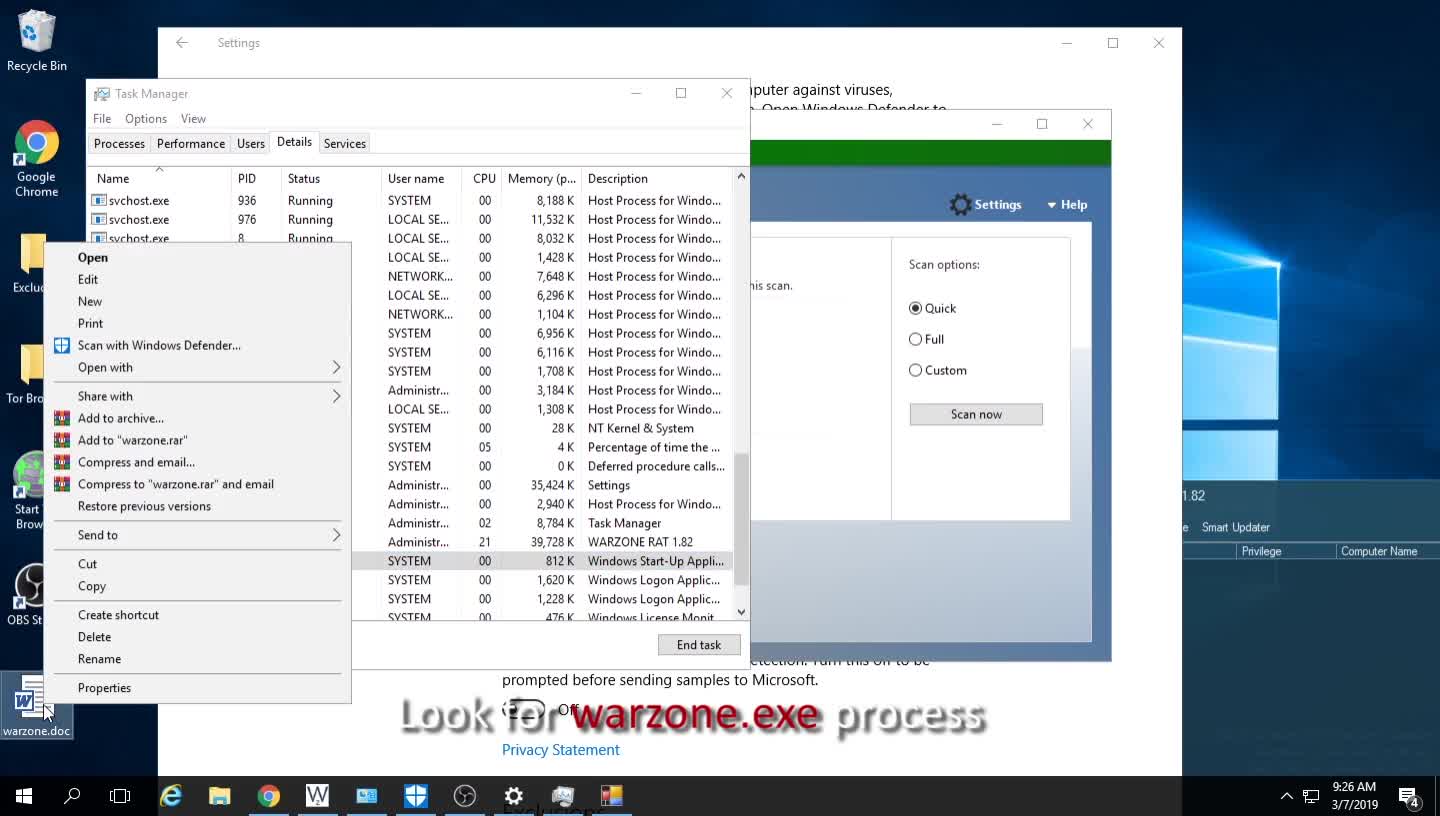Sort by the Status column header

[330, 178]
